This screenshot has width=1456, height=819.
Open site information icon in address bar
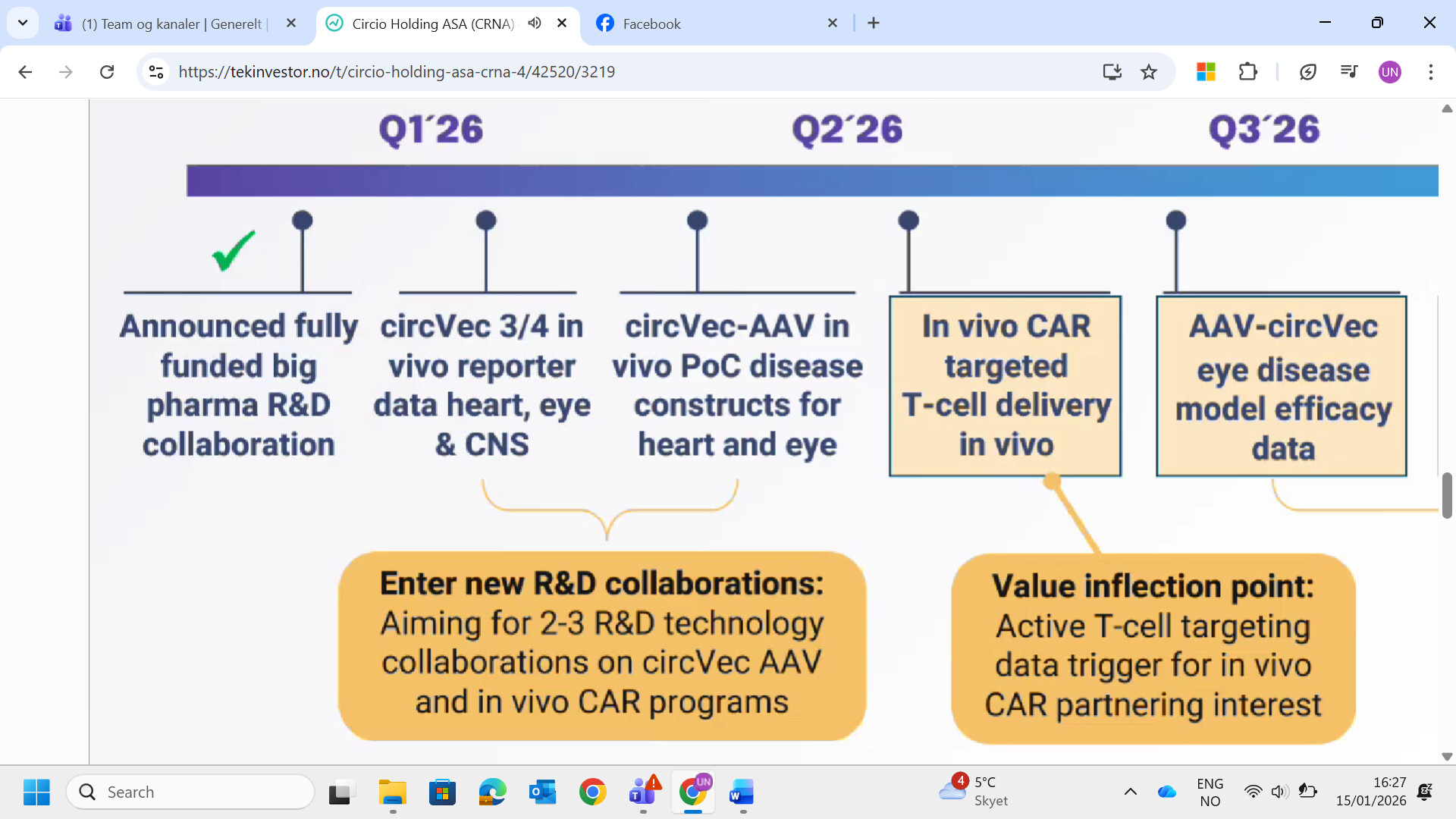pos(156,72)
